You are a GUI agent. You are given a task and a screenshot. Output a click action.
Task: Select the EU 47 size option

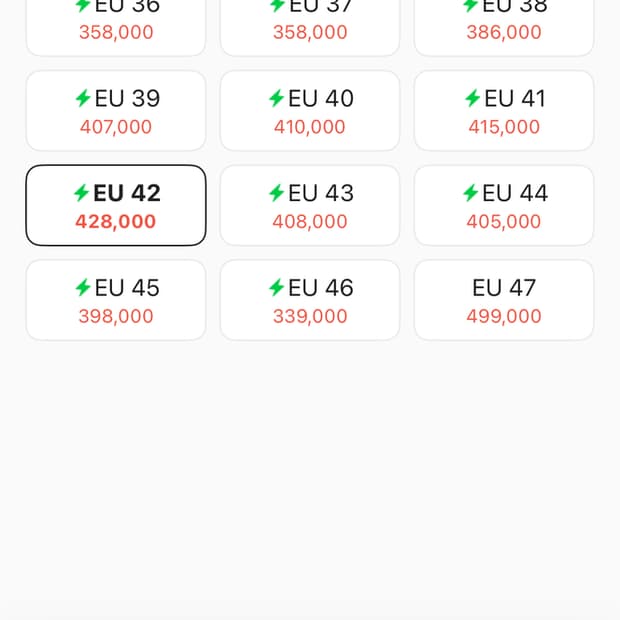[503, 299]
